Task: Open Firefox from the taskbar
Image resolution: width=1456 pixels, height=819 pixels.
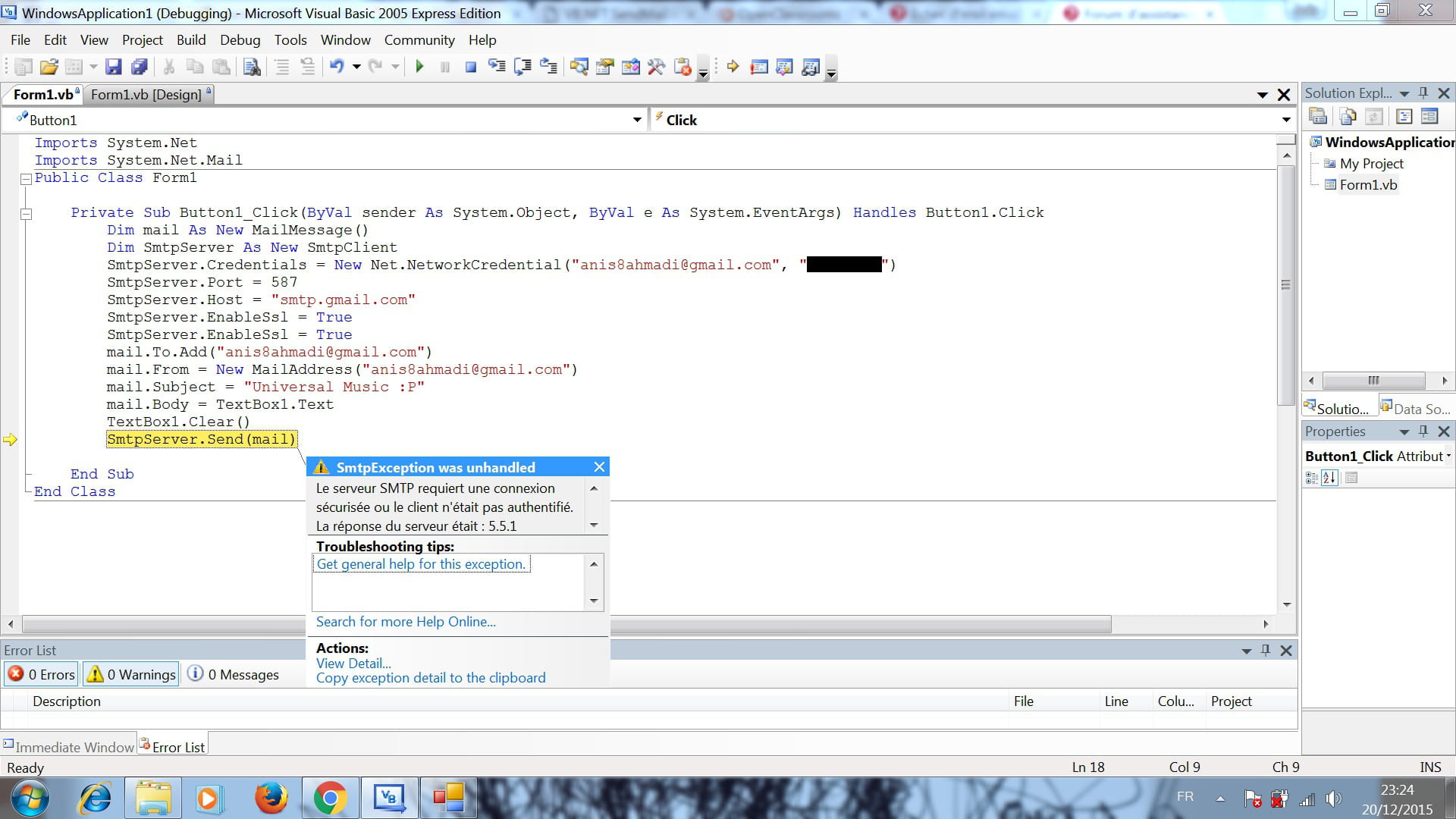Action: pyautogui.click(x=271, y=798)
